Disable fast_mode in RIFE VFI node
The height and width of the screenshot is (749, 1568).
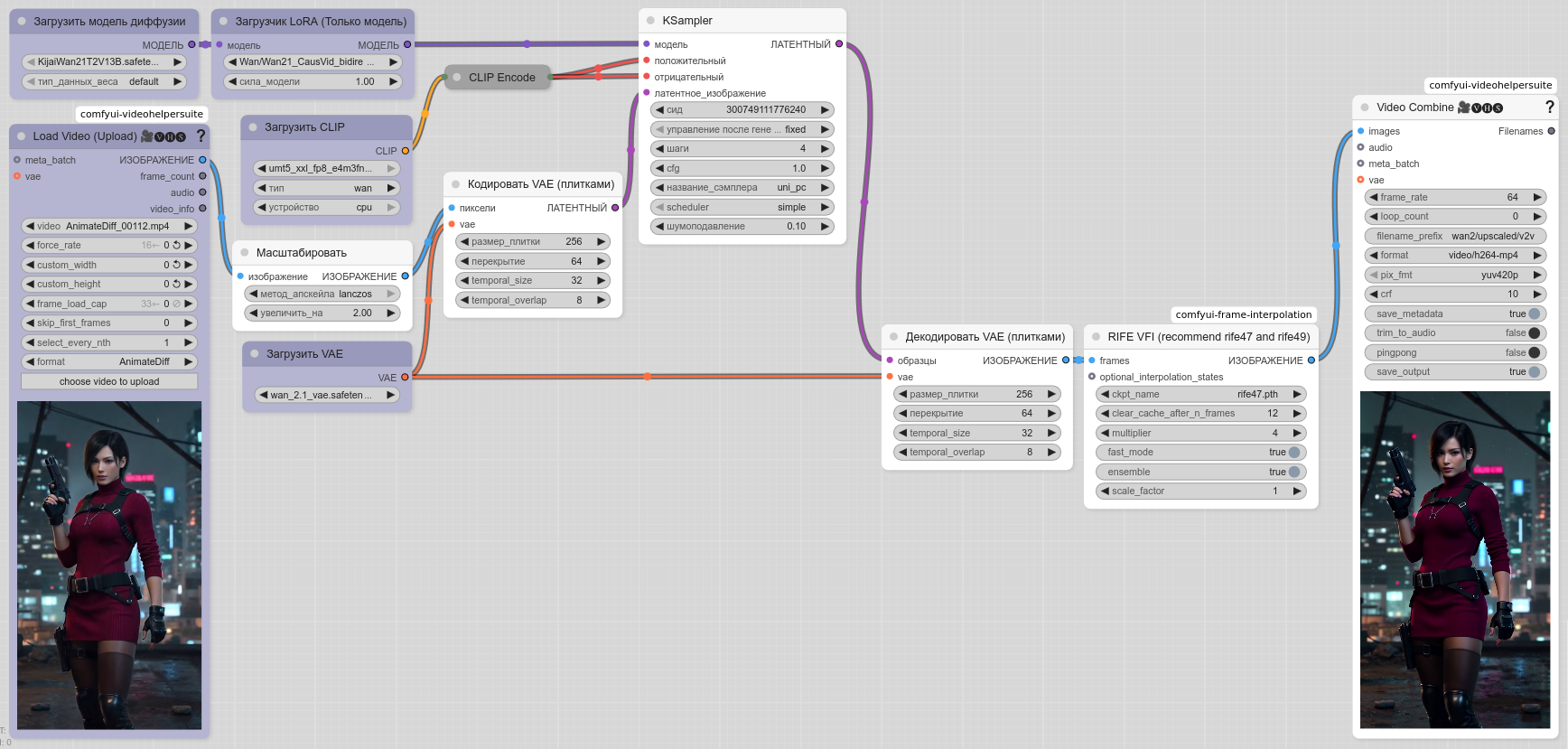(1294, 453)
